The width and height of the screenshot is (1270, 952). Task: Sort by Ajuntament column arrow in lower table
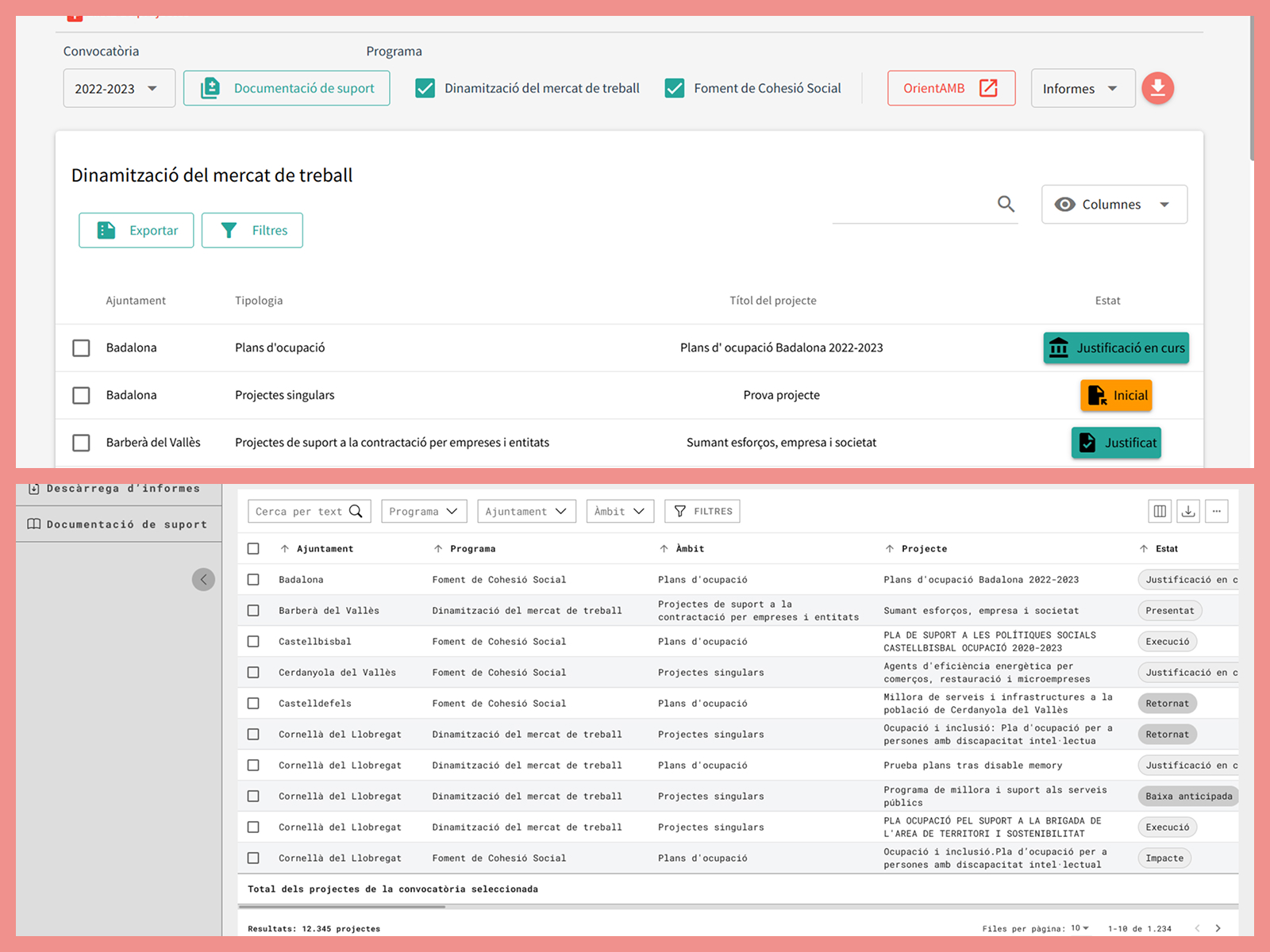[x=284, y=548]
